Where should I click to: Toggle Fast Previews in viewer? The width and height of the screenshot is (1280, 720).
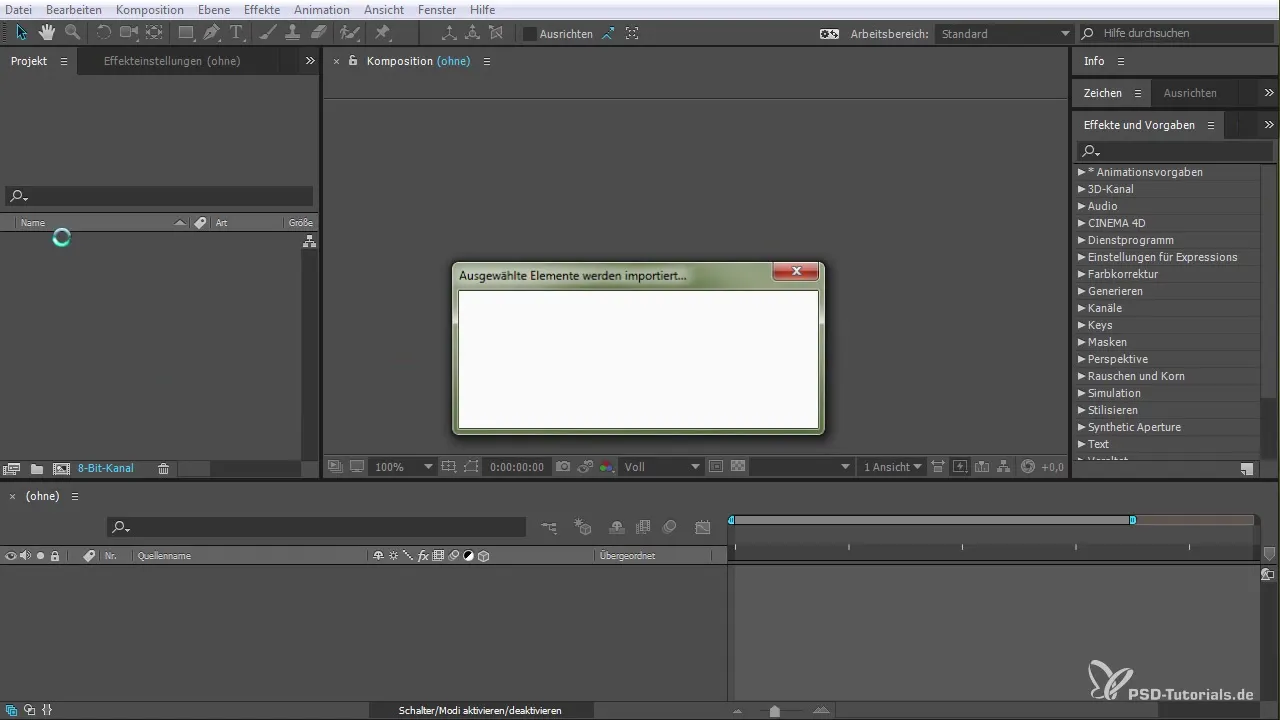[x=959, y=467]
